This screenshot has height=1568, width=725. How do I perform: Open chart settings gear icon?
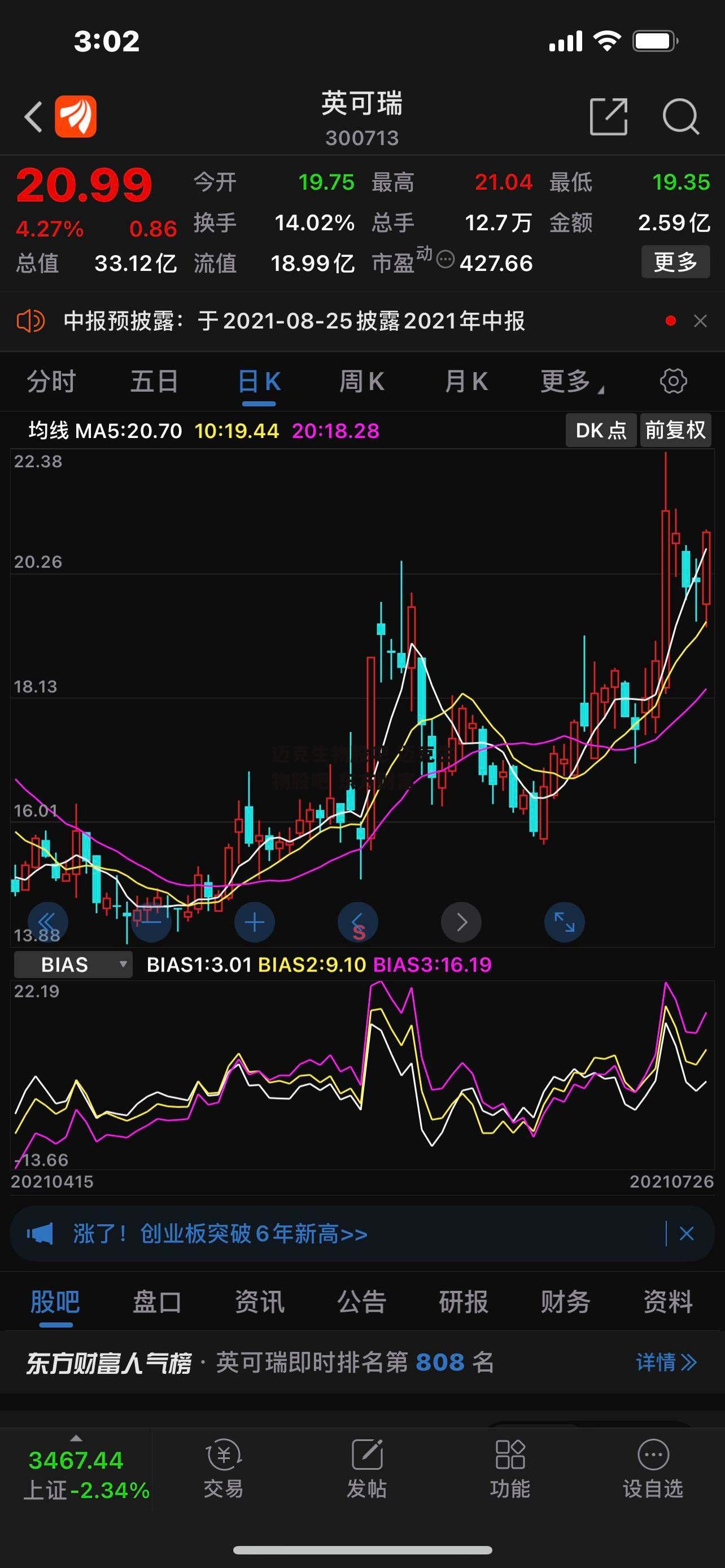[673, 382]
